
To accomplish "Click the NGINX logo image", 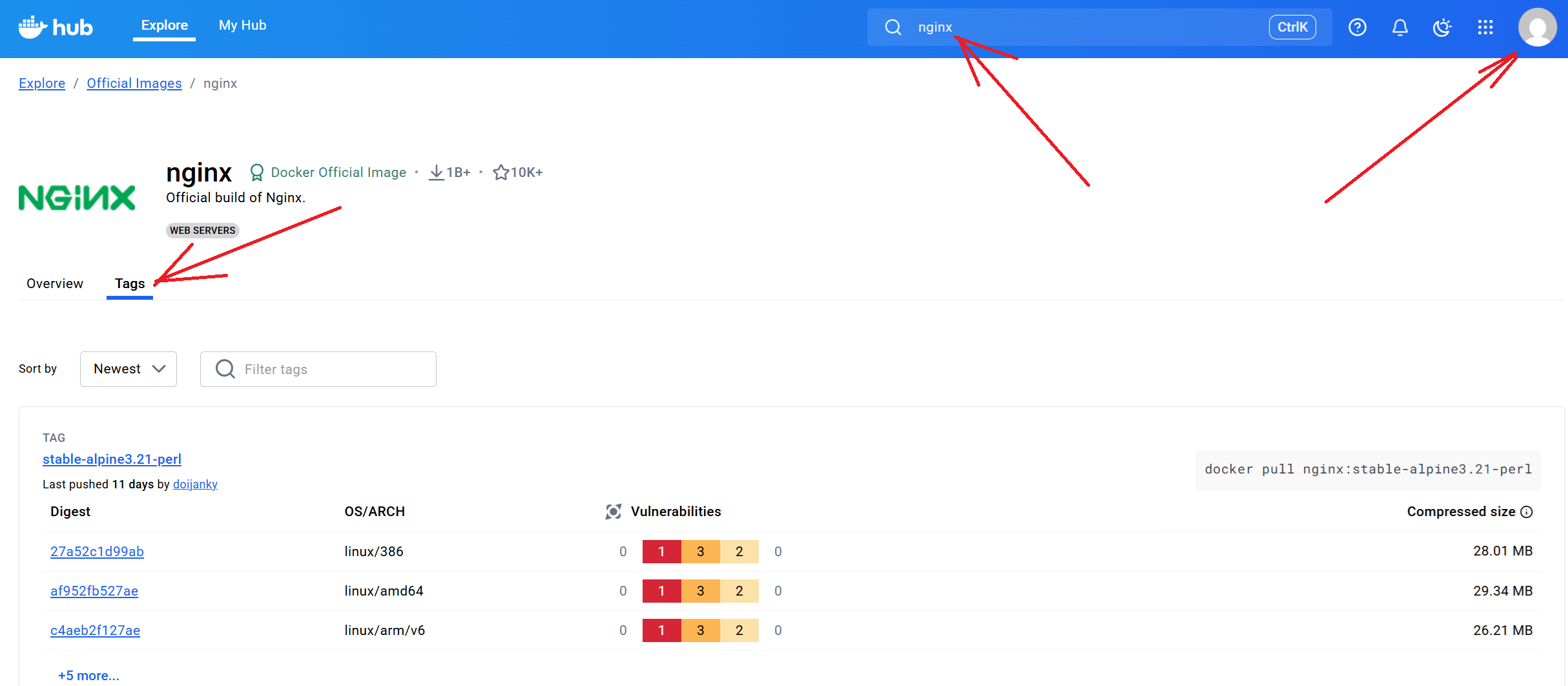I will click(x=77, y=198).
